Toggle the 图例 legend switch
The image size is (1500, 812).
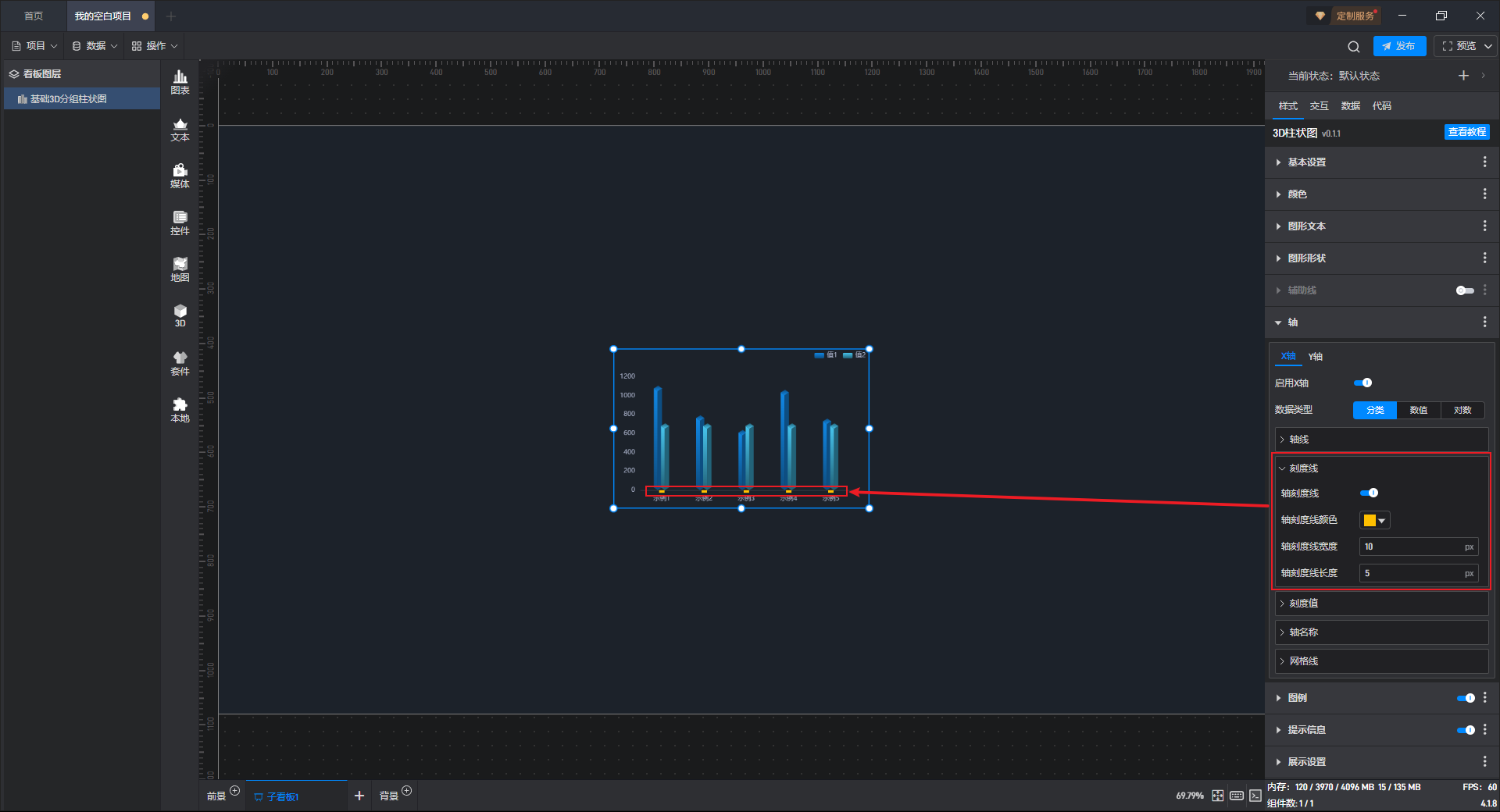point(1466,698)
